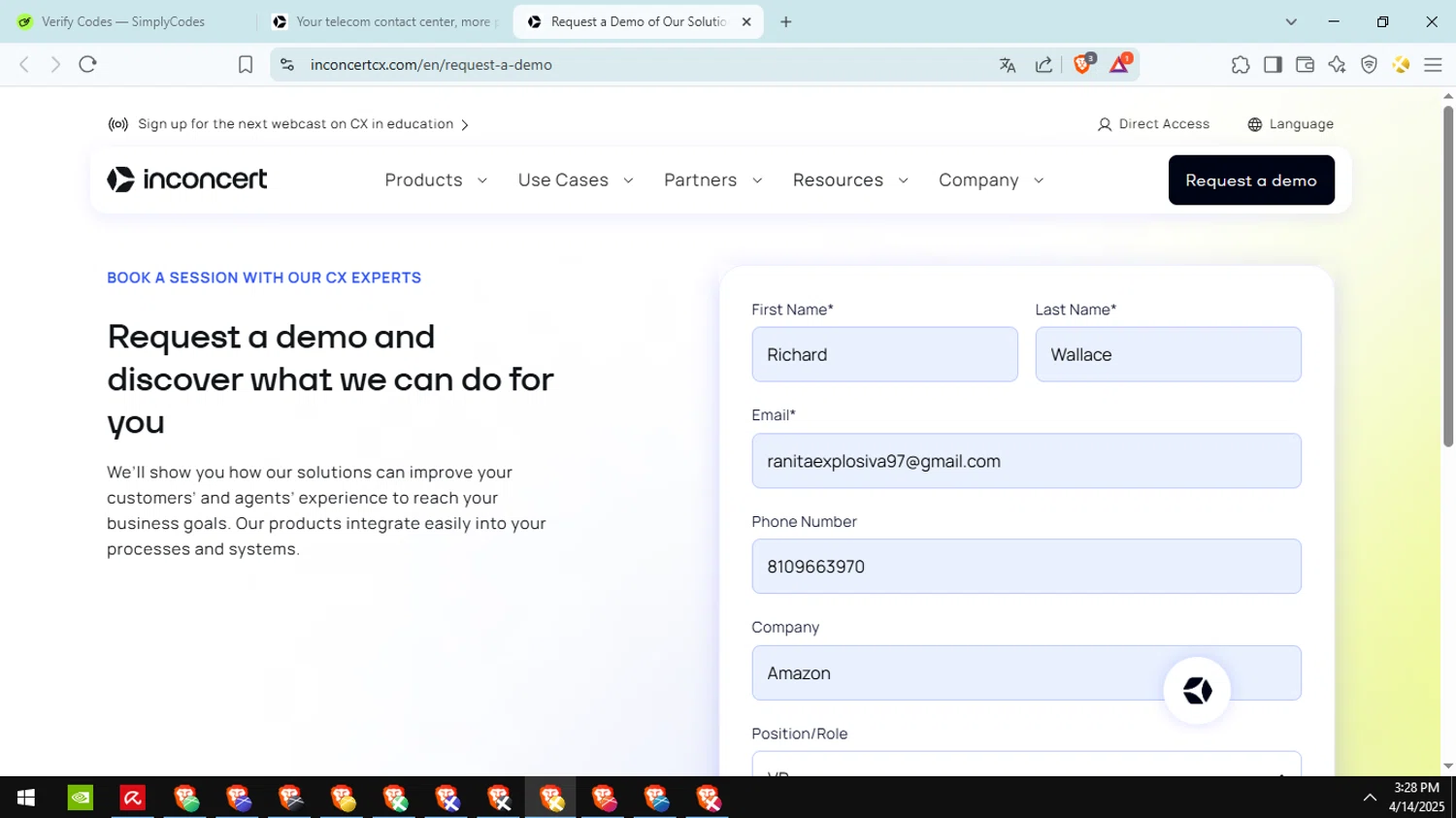The image size is (1456, 818).
Task: Expand the Resources menu
Action: click(x=850, y=180)
